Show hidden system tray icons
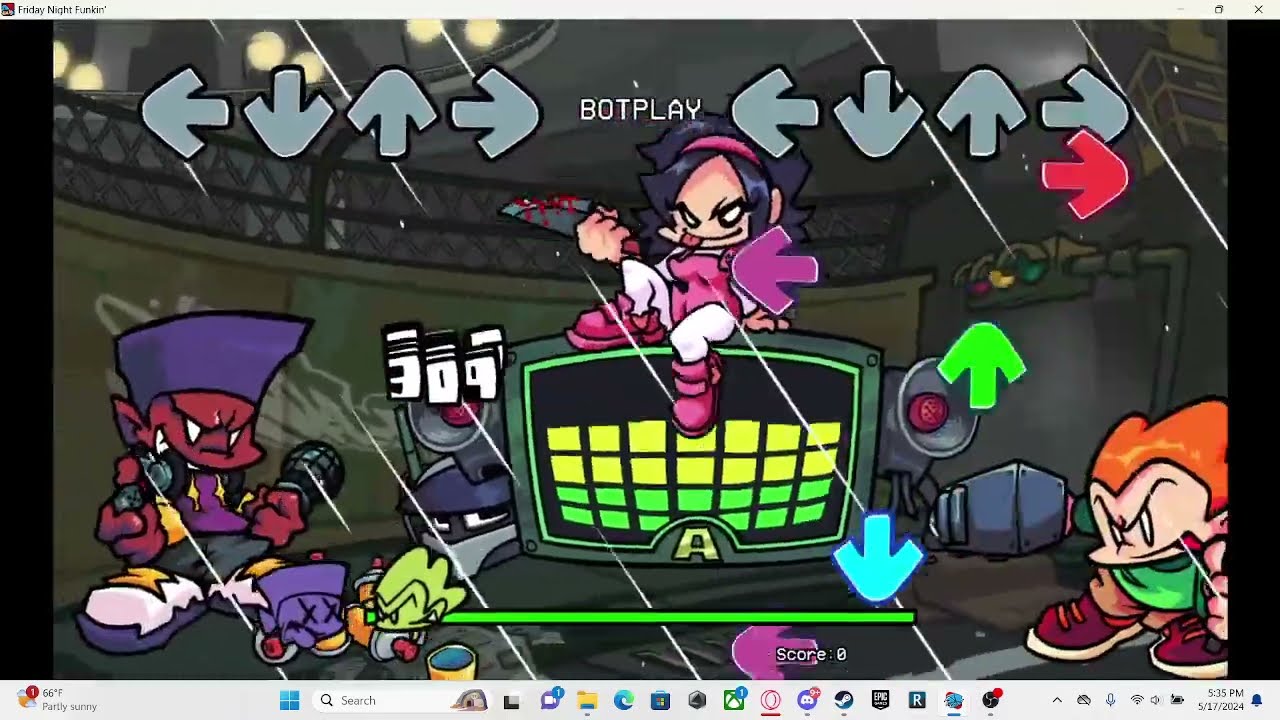The image size is (1280, 720). point(1057,700)
